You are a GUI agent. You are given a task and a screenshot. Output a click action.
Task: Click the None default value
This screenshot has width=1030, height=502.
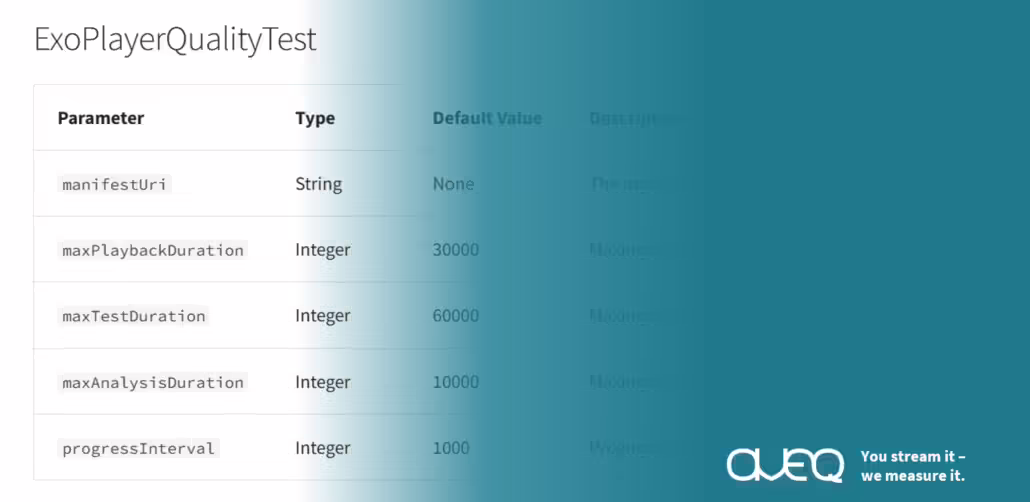(453, 185)
